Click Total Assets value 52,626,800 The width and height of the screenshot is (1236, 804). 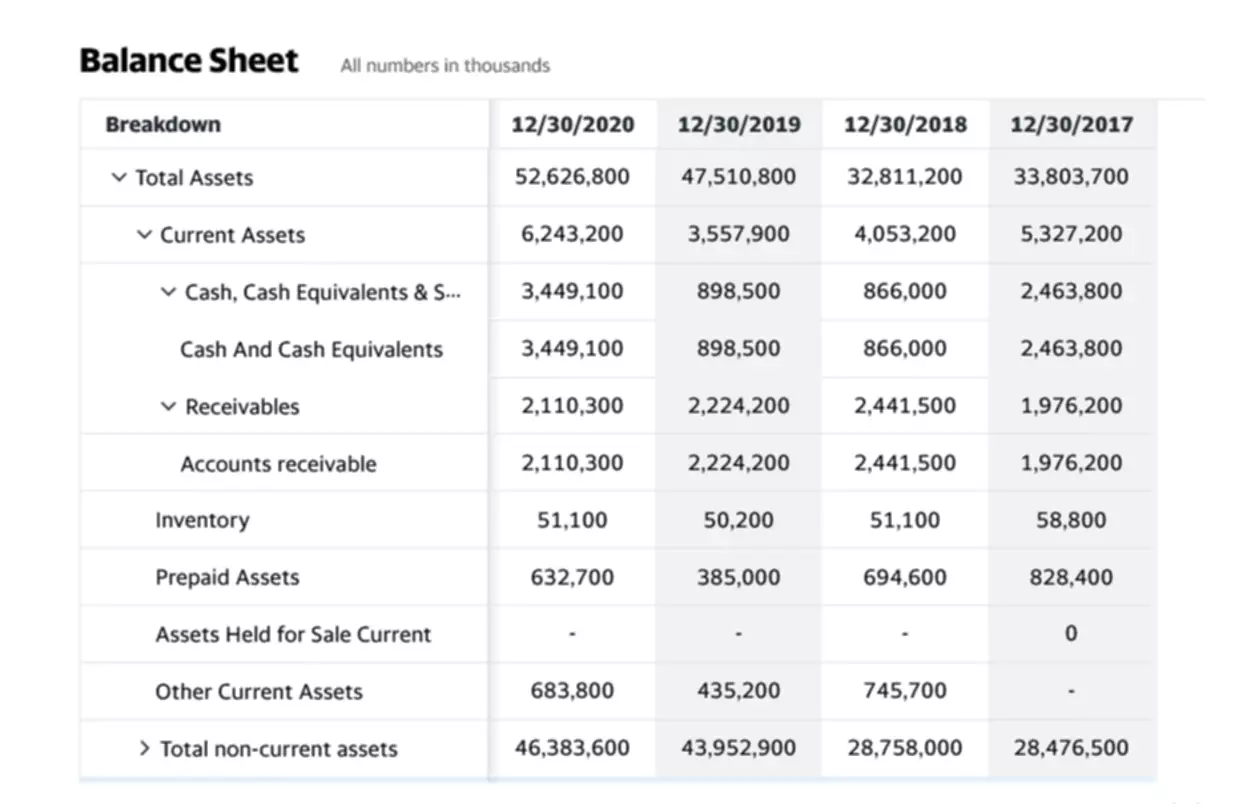[x=573, y=177]
